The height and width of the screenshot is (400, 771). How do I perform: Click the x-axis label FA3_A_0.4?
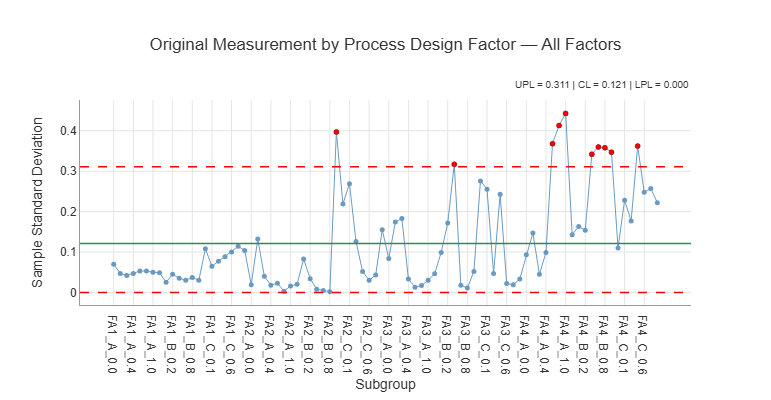click(407, 344)
